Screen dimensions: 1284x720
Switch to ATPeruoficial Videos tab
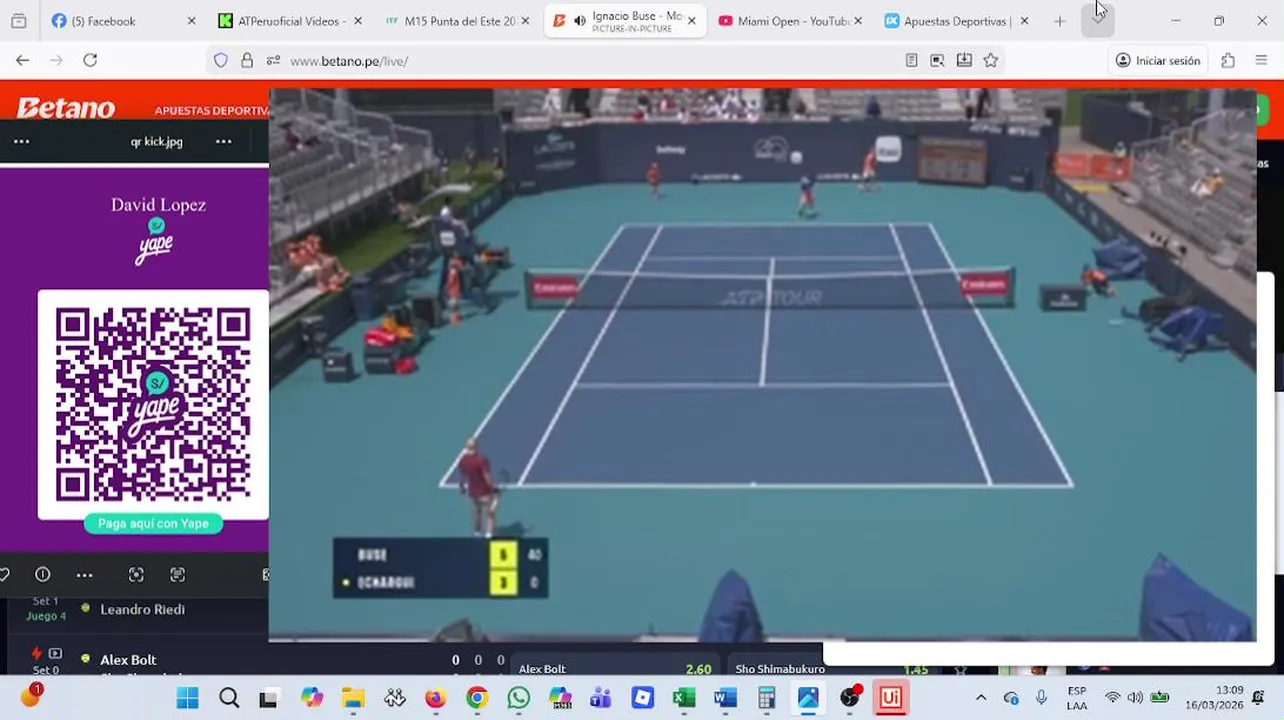[289, 21]
